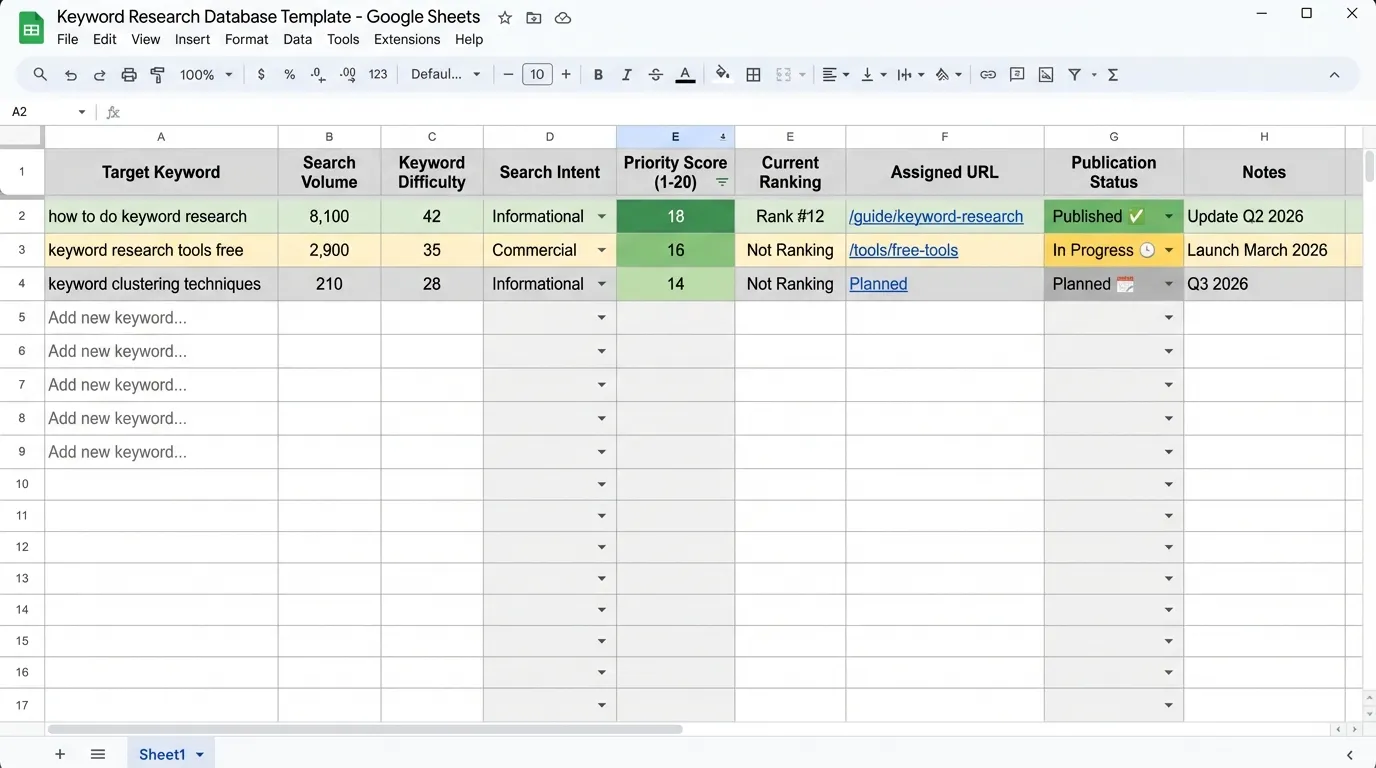
Task: Click the Undo icon
Action: coord(70,74)
